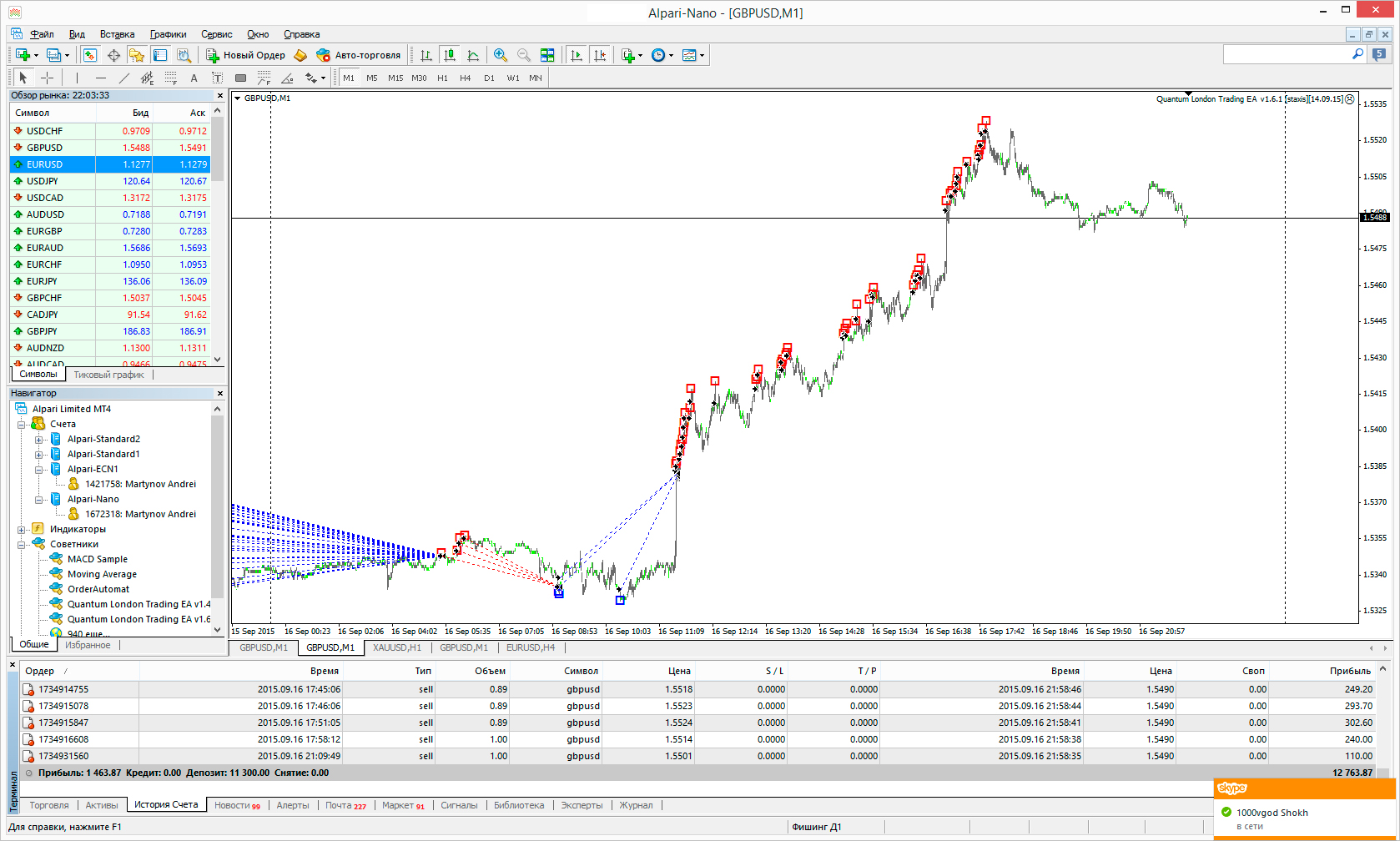Switch to the Торговля terminal tab
Screen dimensions: 1400x841
[49, 805]
